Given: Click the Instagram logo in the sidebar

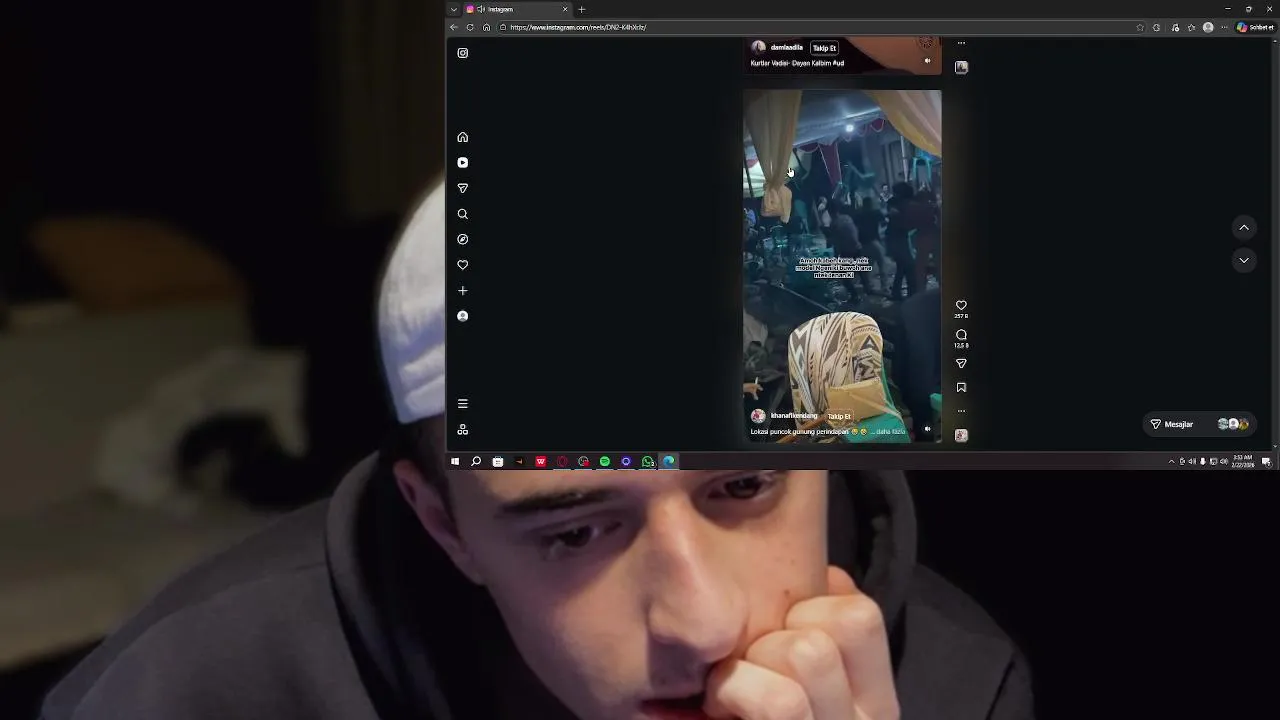Looking at the screenshot, I should click(x=462, y=53).
